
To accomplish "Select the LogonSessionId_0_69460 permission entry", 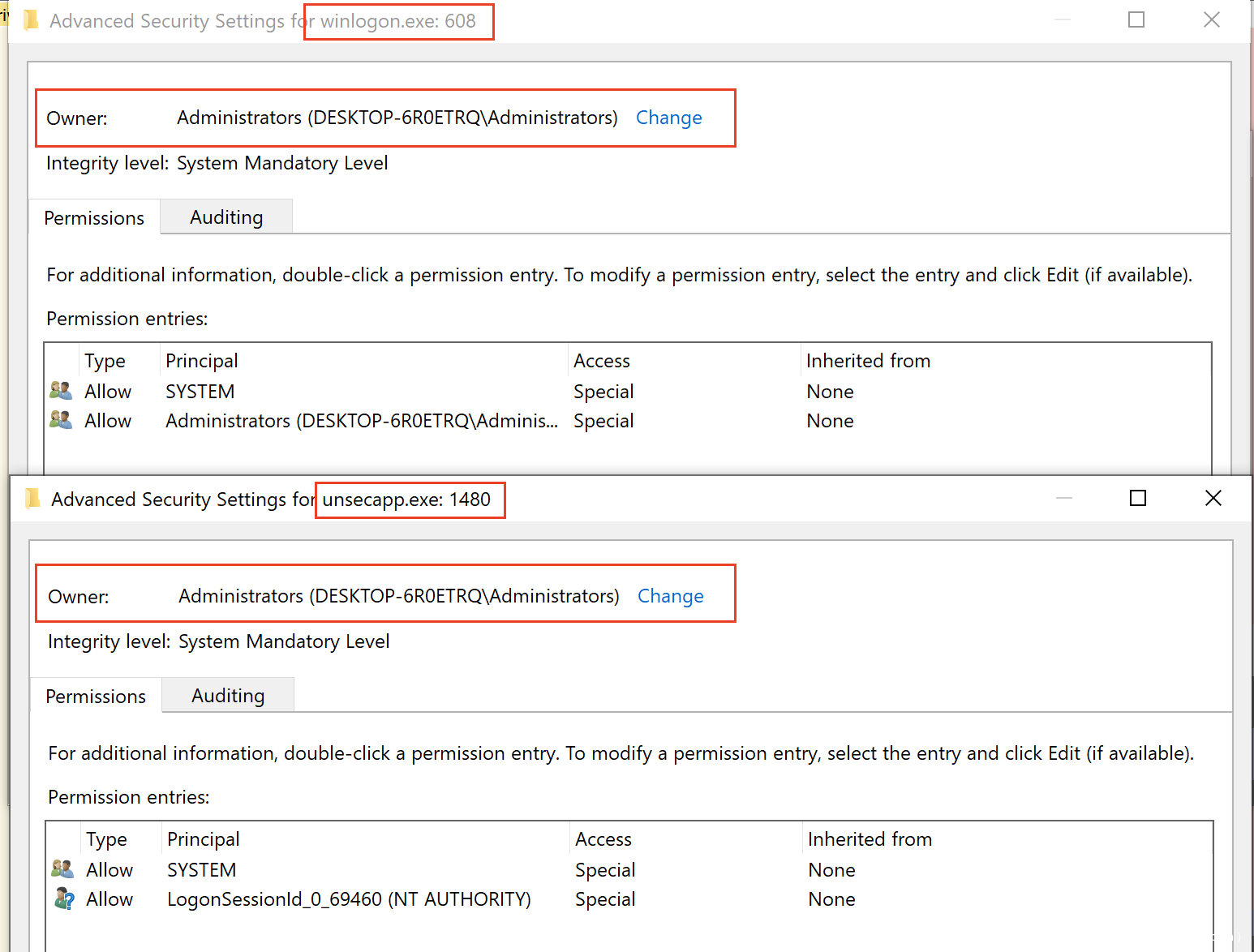I will 349,899.
